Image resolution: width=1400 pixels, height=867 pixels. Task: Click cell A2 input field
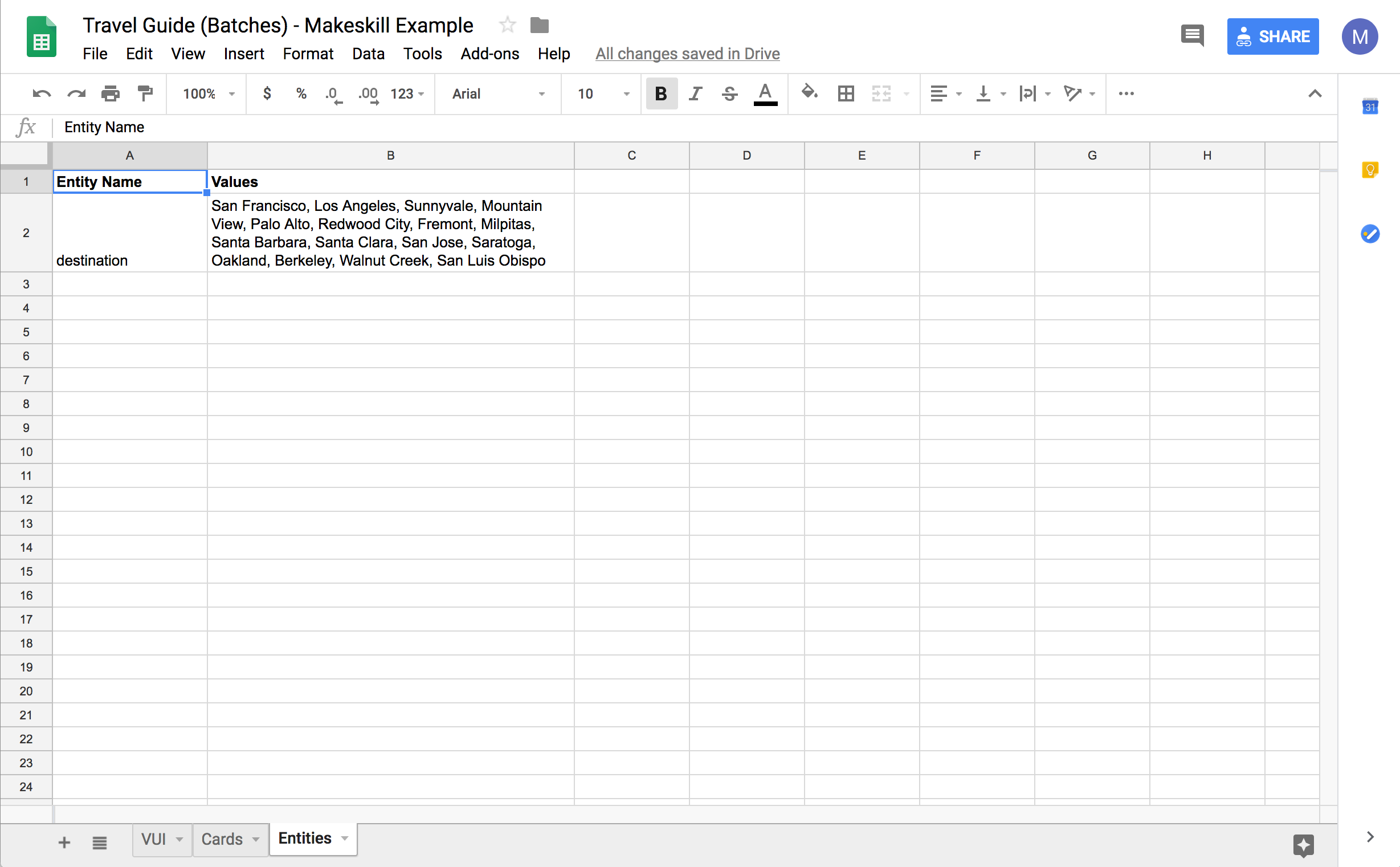pyautogui.click(x=130, y=232)
